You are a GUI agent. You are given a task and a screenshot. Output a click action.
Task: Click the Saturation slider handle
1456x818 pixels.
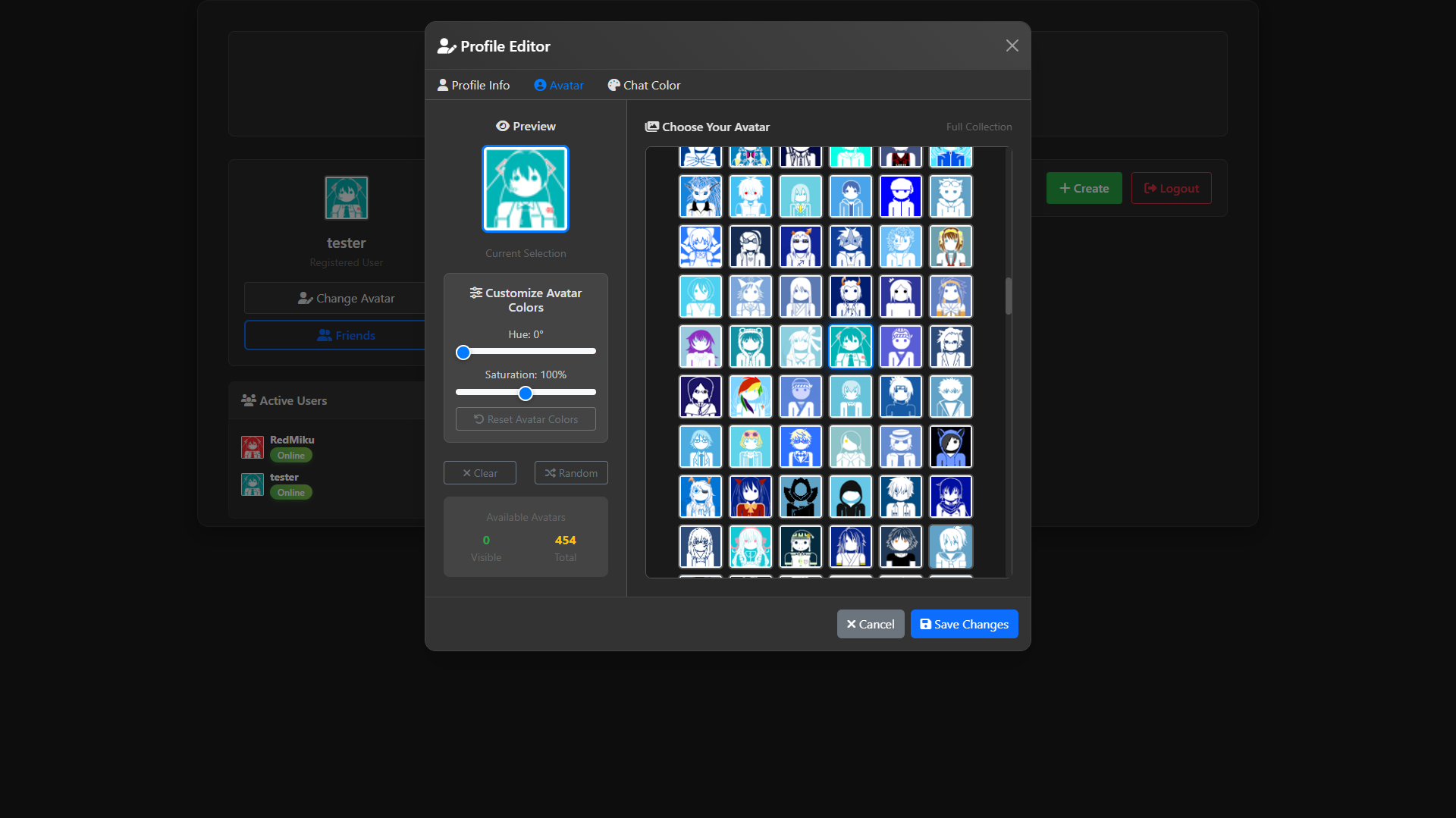coord(526,393)
